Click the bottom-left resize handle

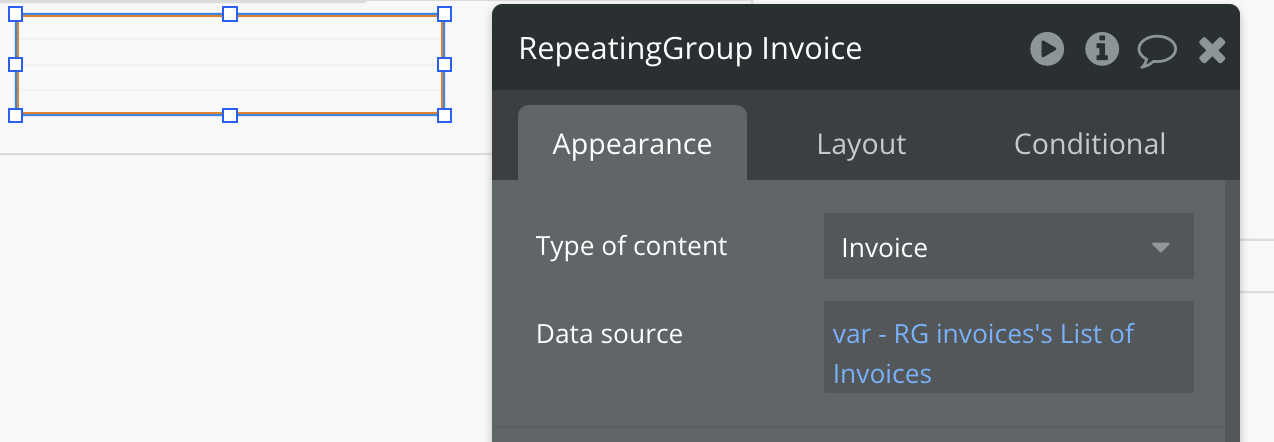click(15, 115)
